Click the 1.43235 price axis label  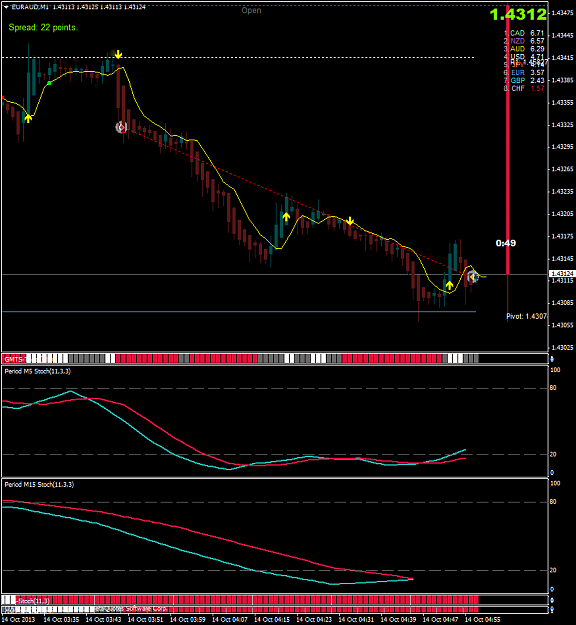coord(562,192)
